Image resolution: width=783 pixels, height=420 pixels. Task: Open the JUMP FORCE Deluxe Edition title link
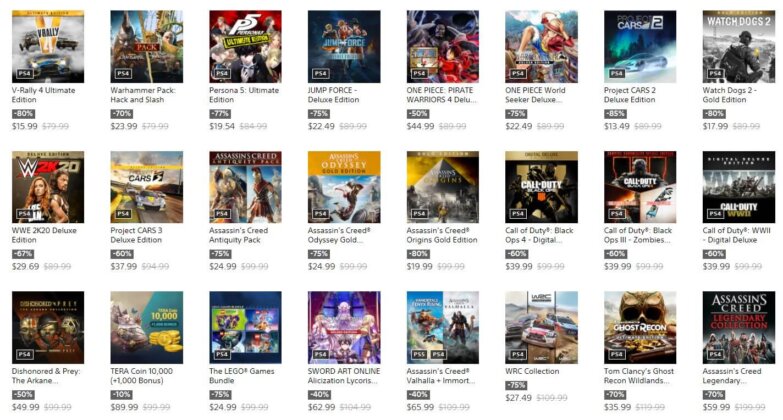click(334, 95)
